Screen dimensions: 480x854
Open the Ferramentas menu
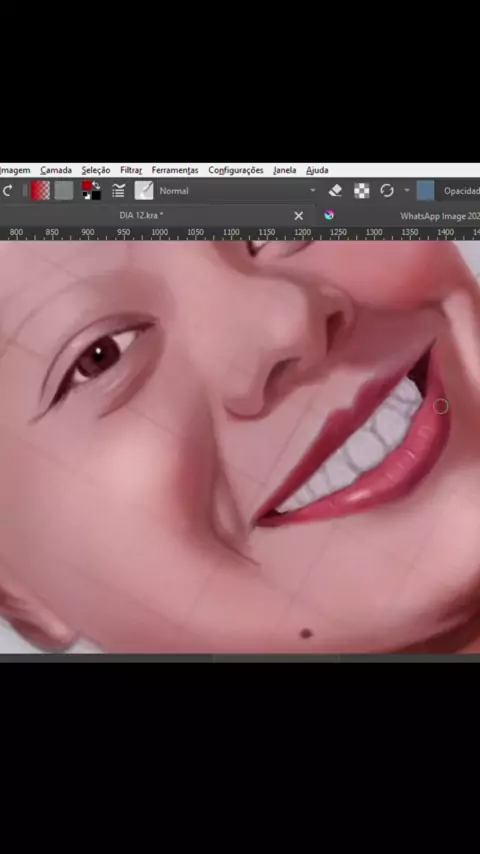tap(175, 170)
